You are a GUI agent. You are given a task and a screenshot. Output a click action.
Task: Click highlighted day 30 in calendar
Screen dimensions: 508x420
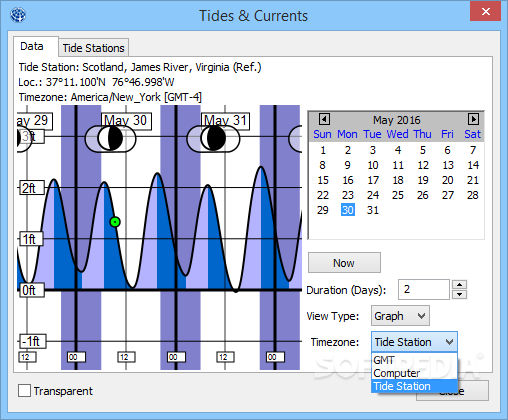pos(348,210)
